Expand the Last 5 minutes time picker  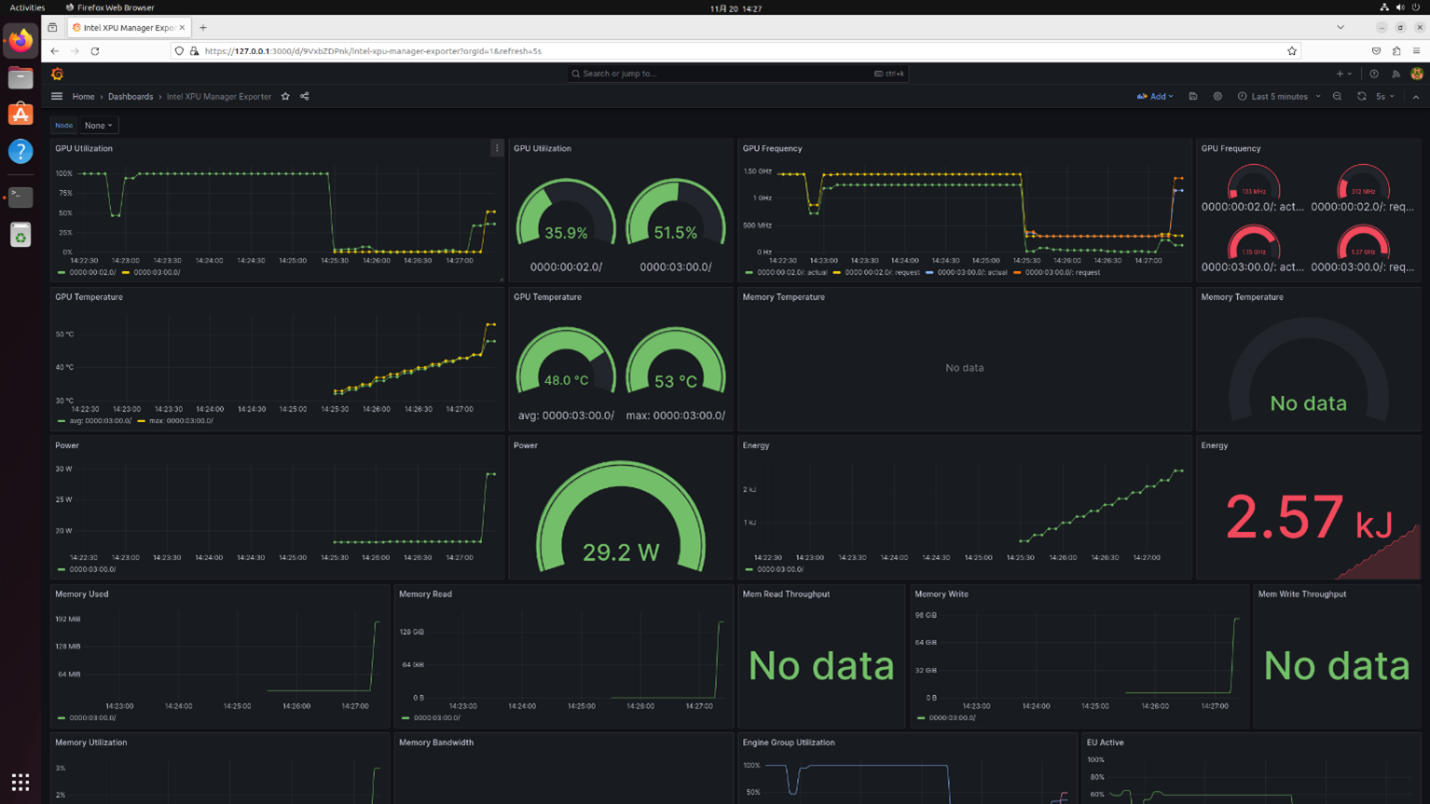pos(1279,97)
